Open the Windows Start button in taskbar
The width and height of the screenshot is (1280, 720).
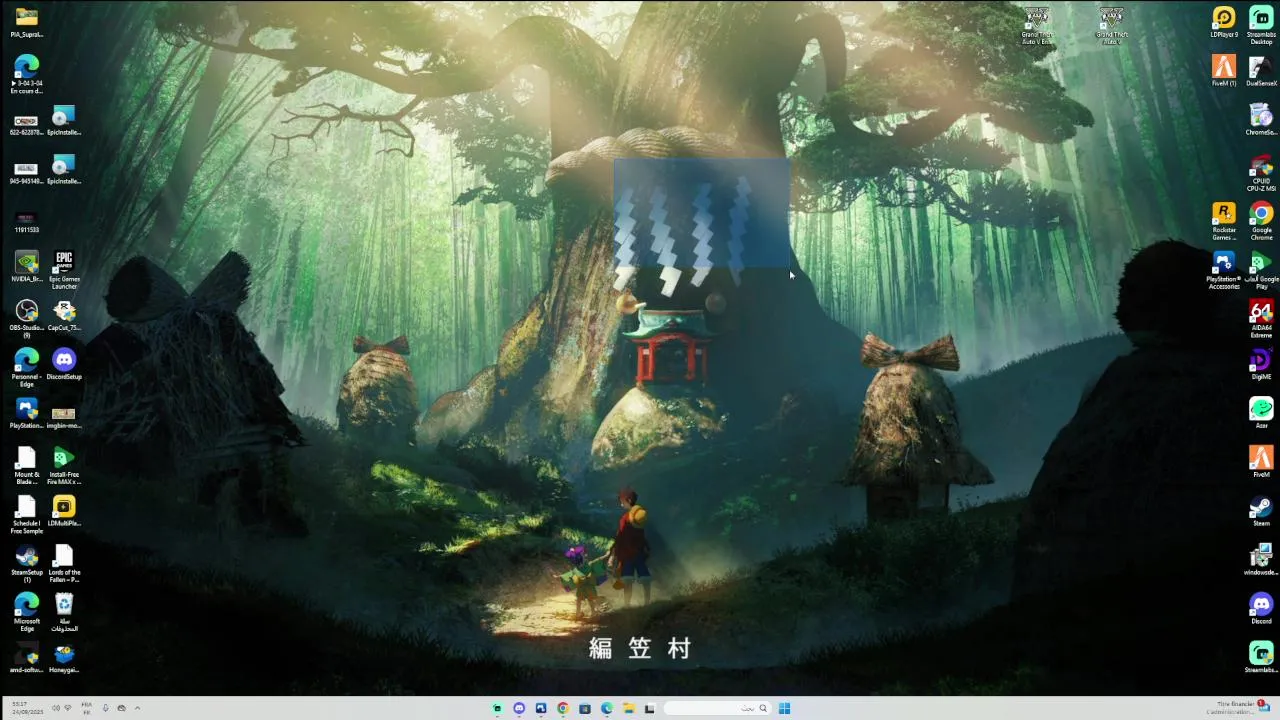pyautogui.click(x=784, y=708)
